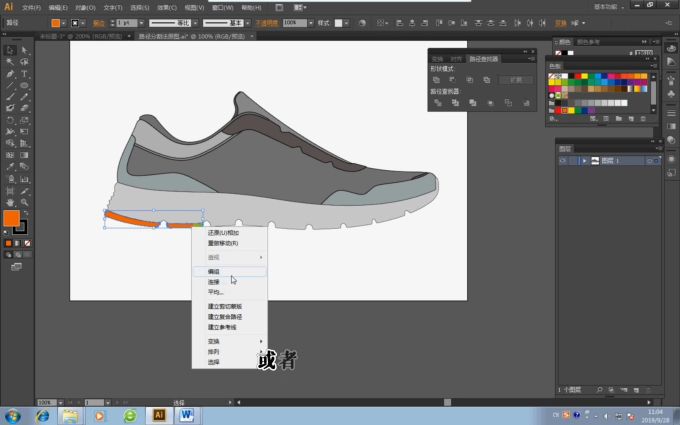680x425 pixels.
Task: Open the workspace switcher 基本功能
Action: pyautogui.click(x=608, y=7)
